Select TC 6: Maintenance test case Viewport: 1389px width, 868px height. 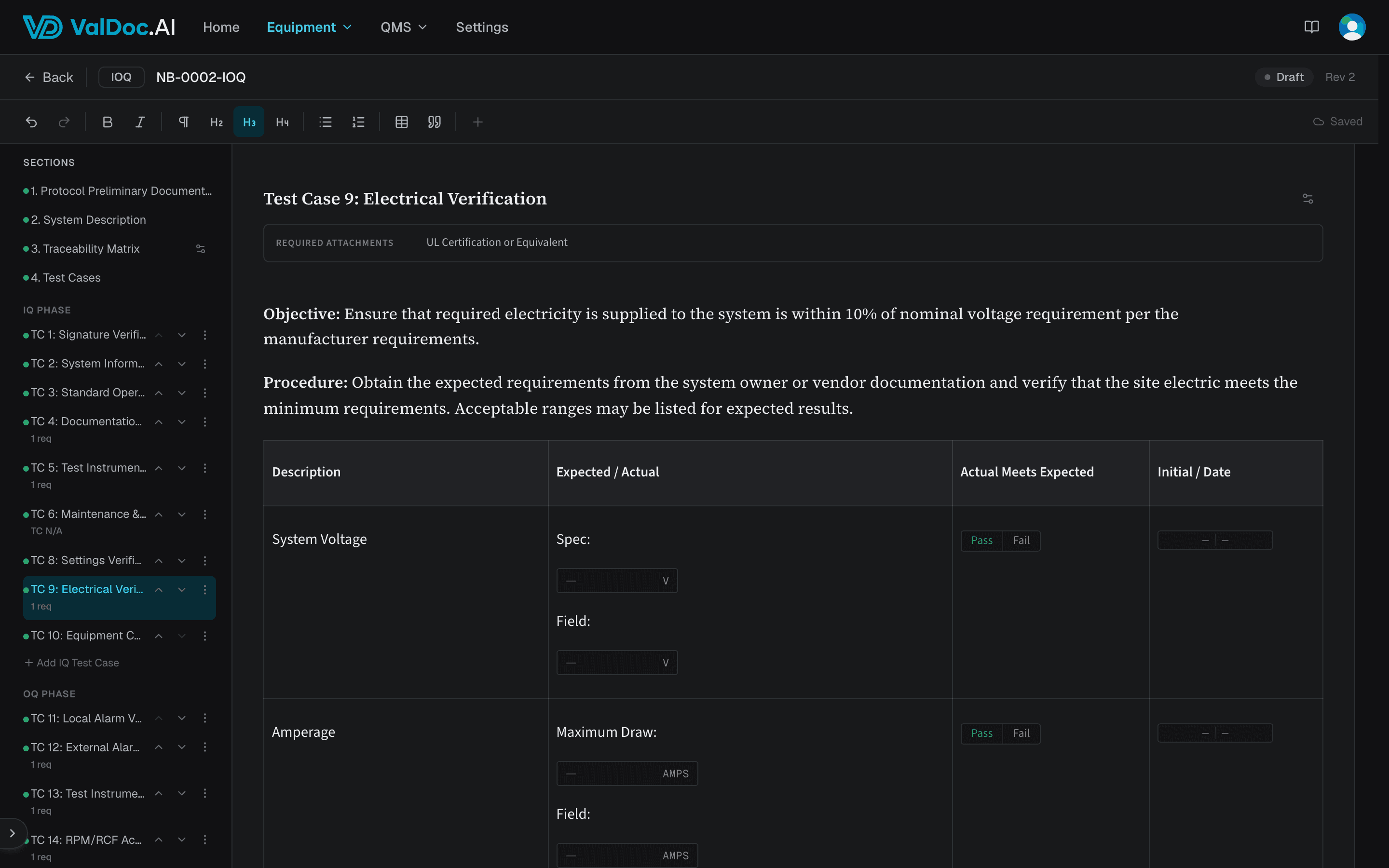coord(89,515)
